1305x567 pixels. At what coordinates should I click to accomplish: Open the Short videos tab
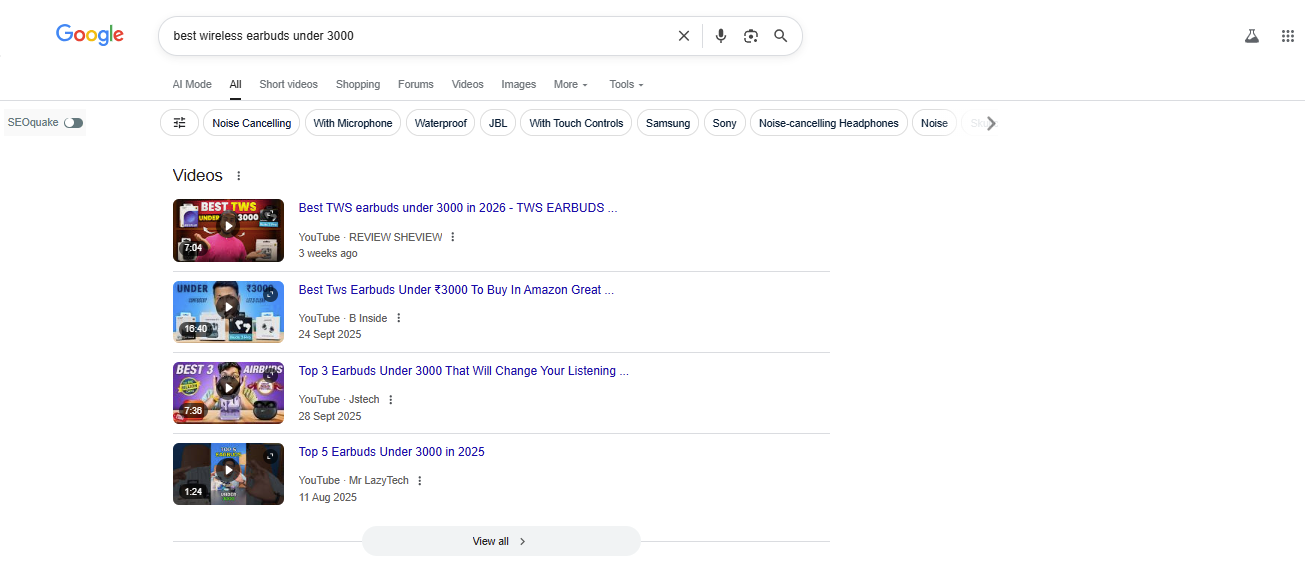[x=289, y=84]
